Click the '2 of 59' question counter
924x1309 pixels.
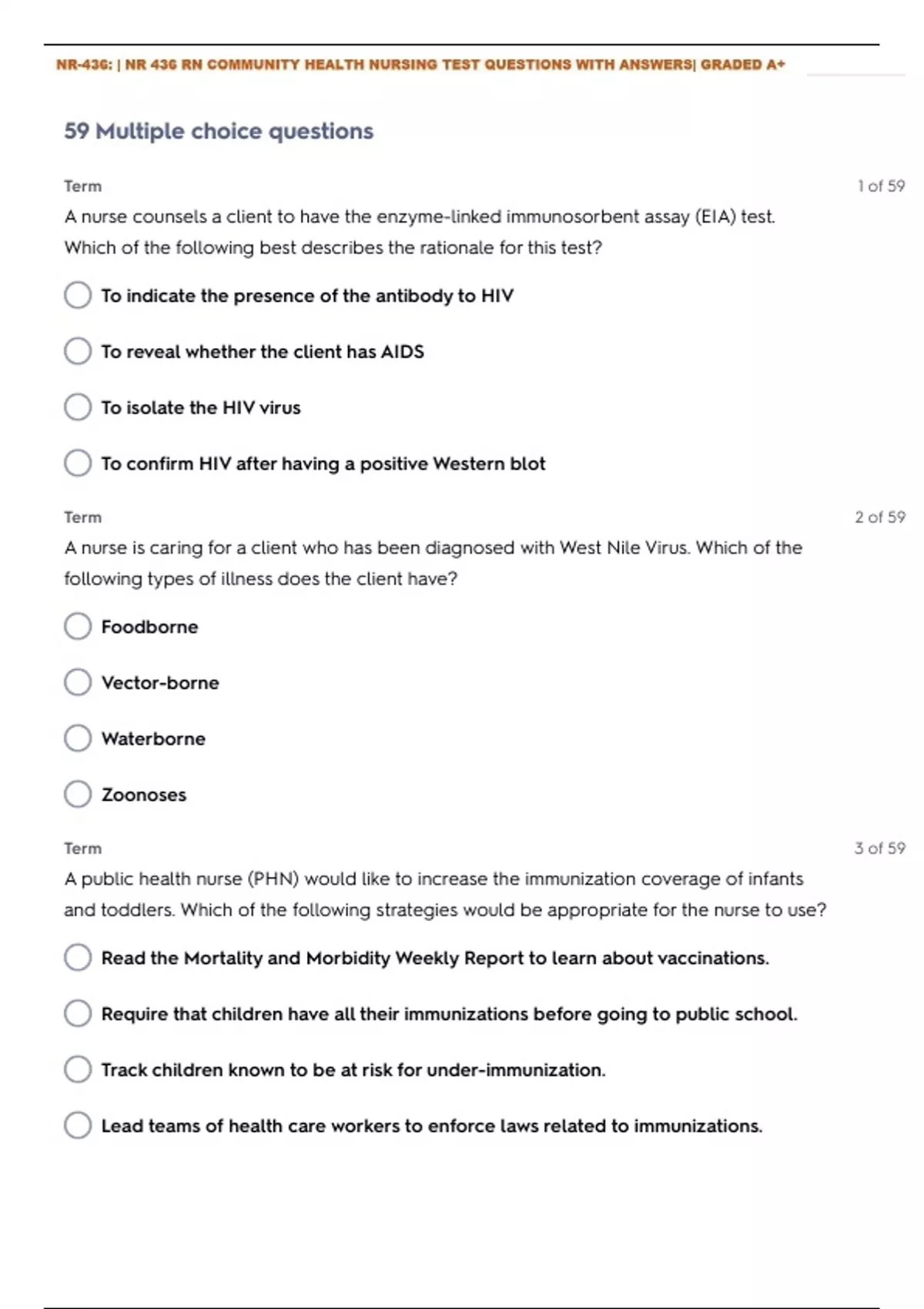[879, 517]
